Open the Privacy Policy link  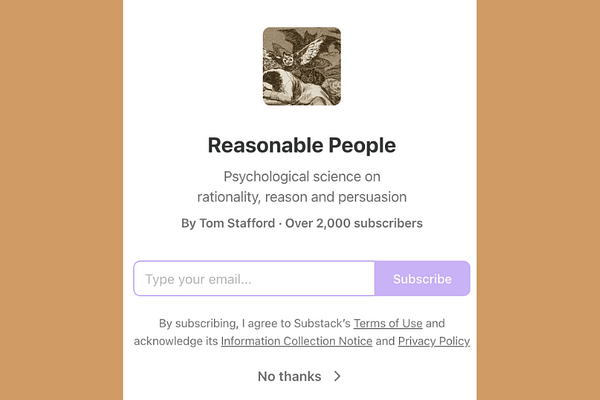pos(433,342)
